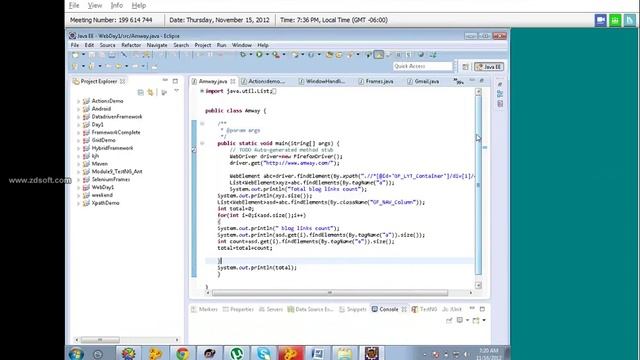Open Google Chrome from the taskbar
The image size is (640, 360).
click(182, 353)
